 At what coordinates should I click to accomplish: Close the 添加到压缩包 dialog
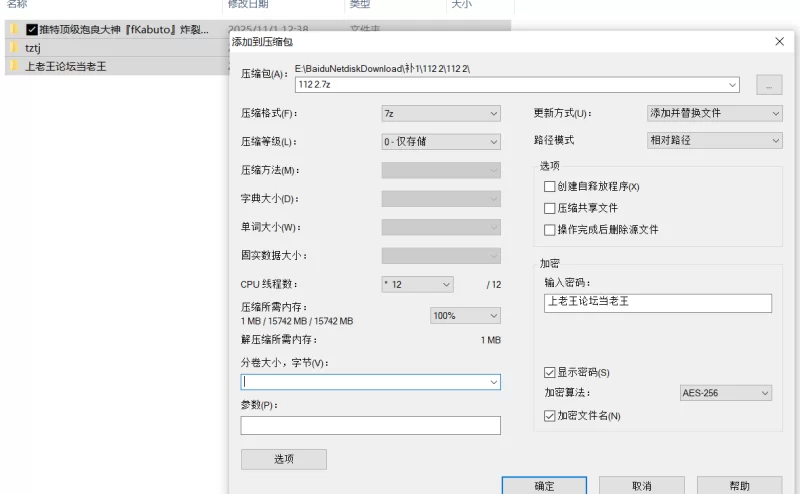(x=779, y=42)
